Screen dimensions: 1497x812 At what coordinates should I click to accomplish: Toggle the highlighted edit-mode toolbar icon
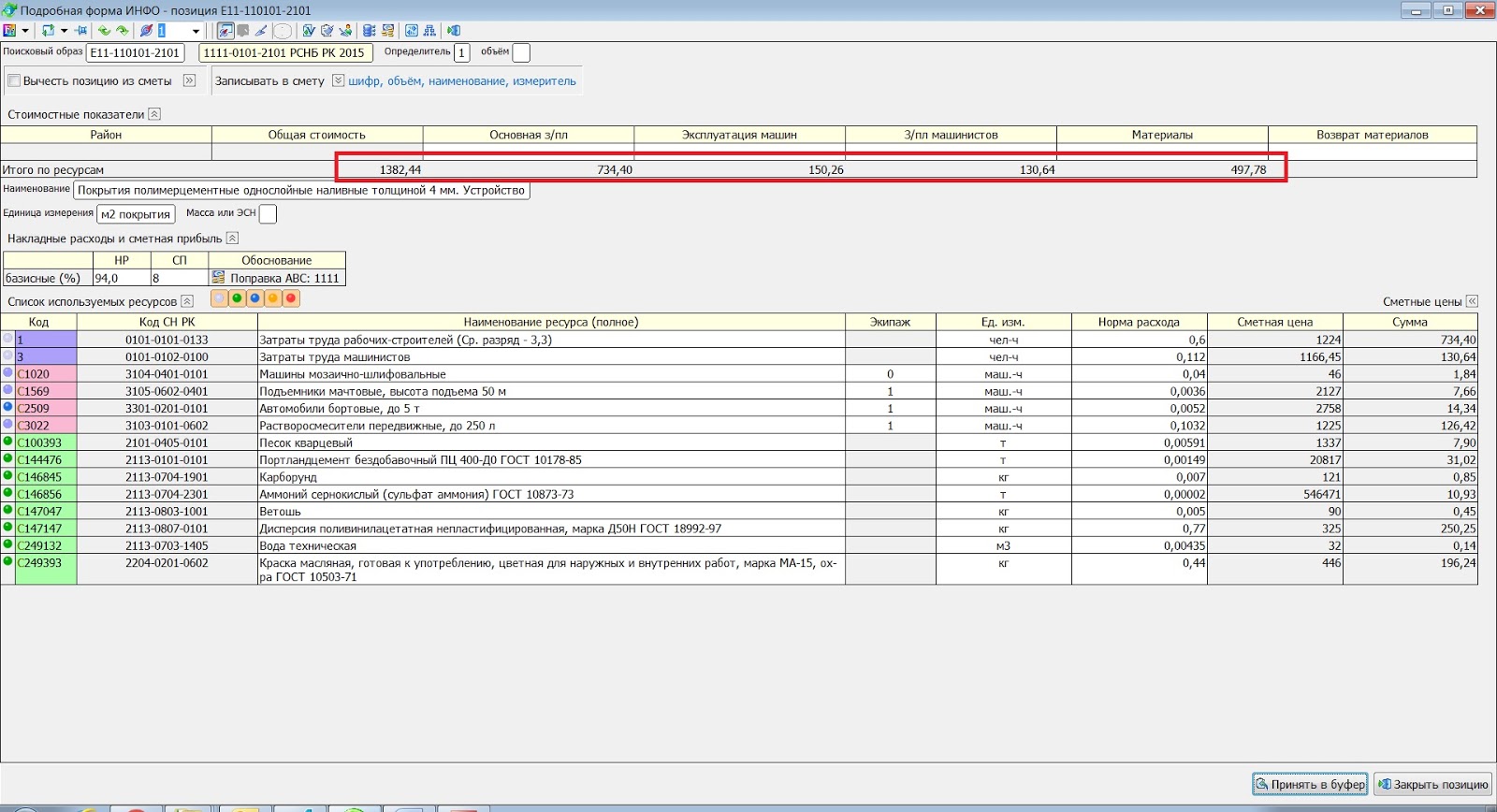tap(225, 31)
